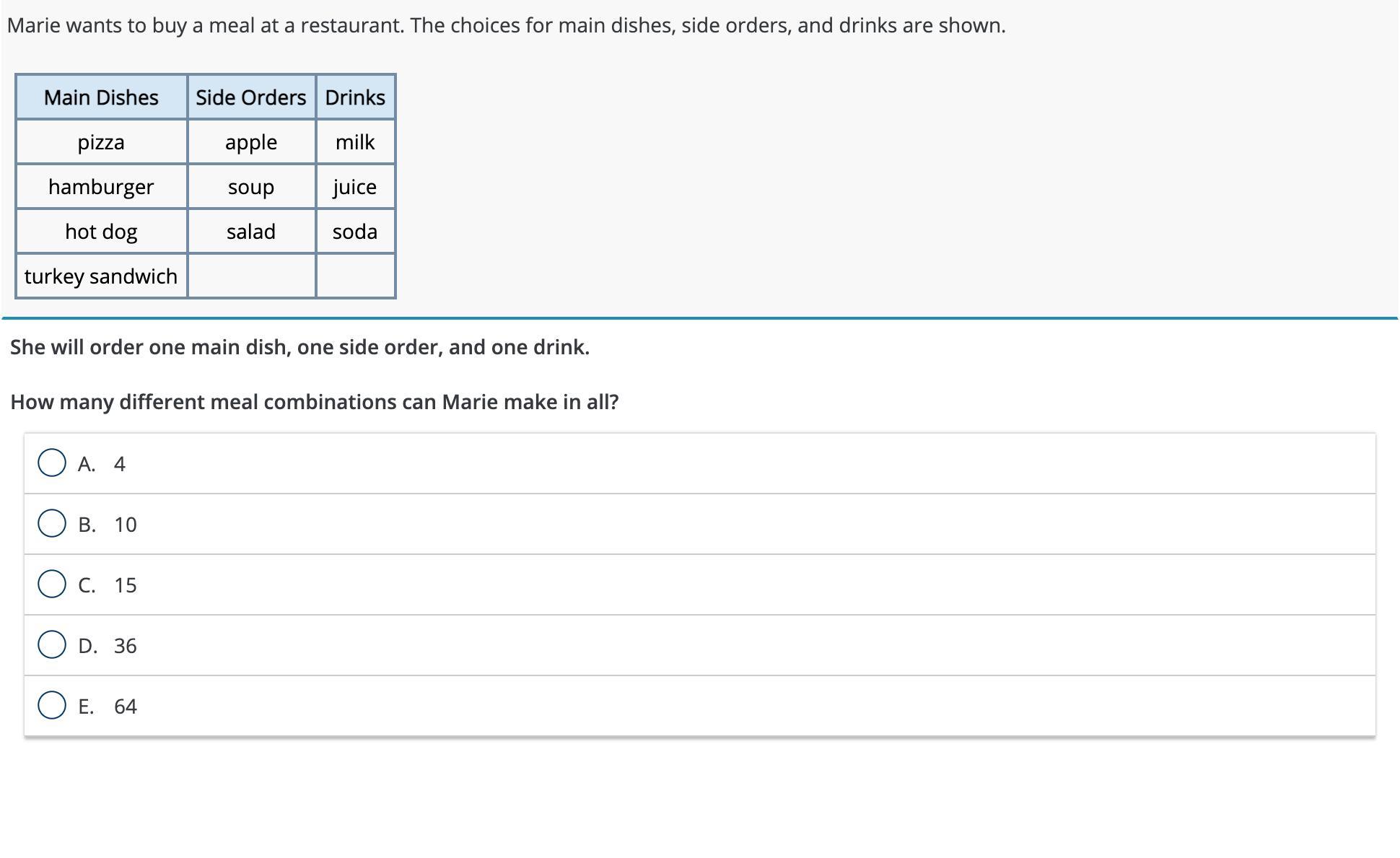Select radio button for answer B

[52, 524]
